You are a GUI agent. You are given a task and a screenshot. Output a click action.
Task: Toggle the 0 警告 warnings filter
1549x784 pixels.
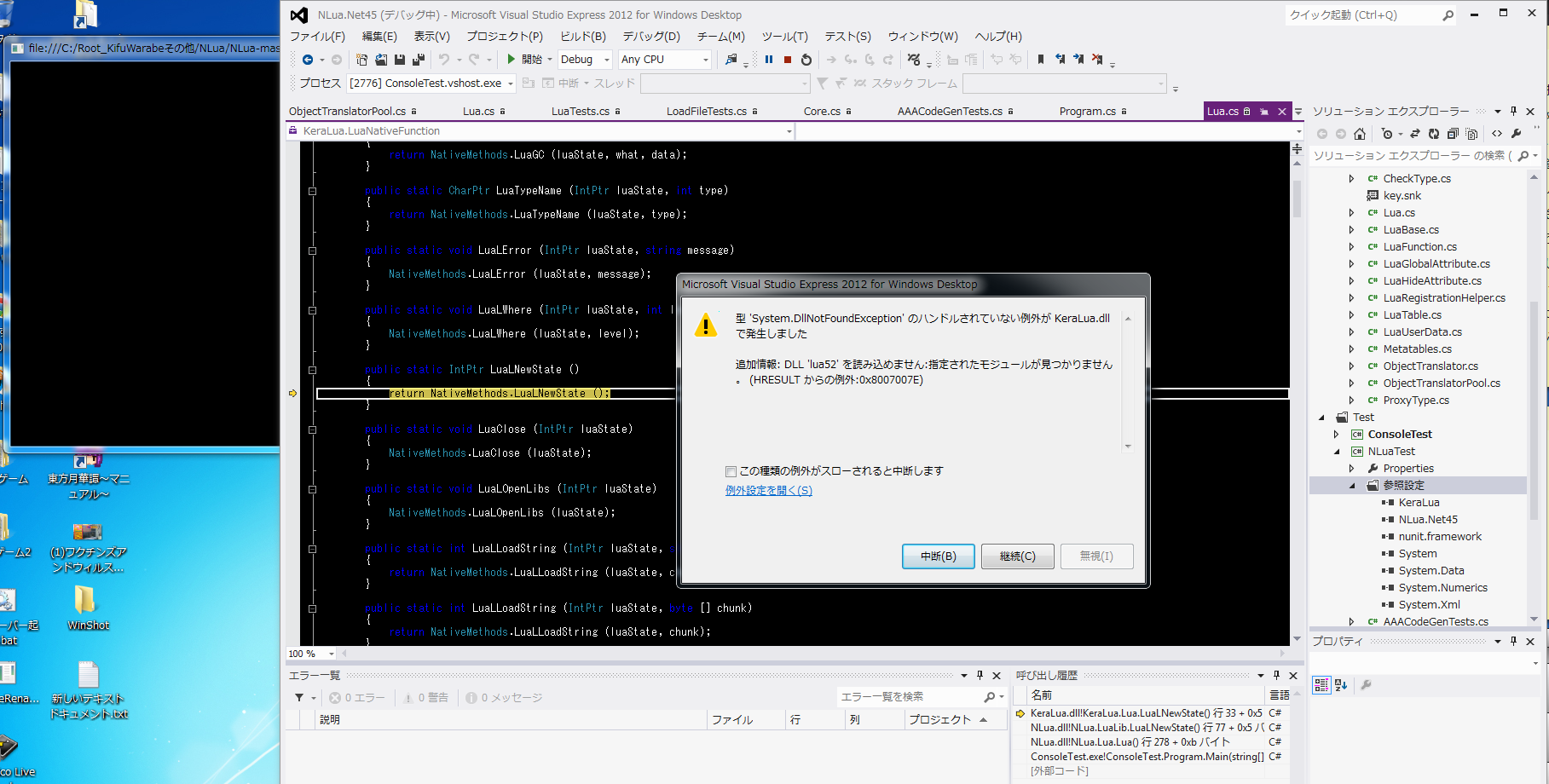coord(426,698)
